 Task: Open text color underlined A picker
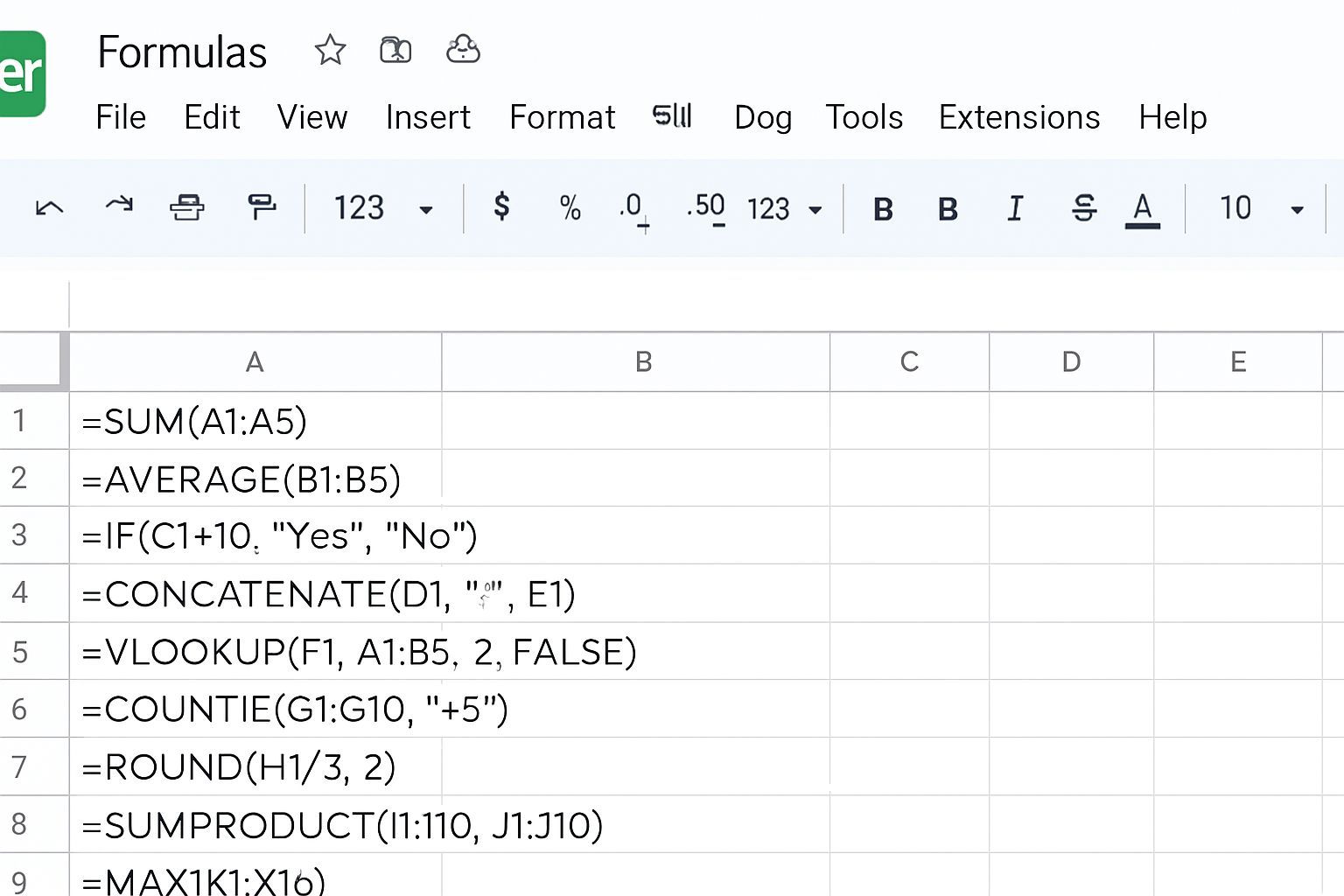[x=1142, y=209]
